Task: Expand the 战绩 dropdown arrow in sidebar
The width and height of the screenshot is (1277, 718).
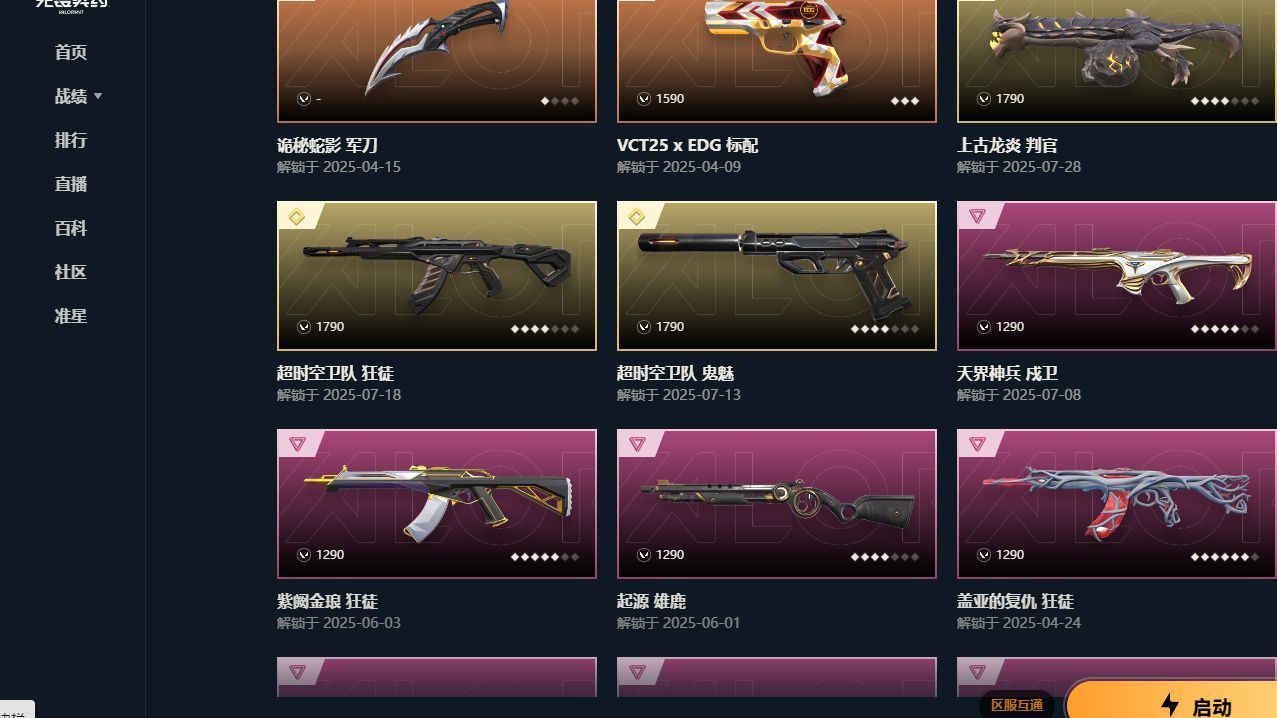Action: 98,97
